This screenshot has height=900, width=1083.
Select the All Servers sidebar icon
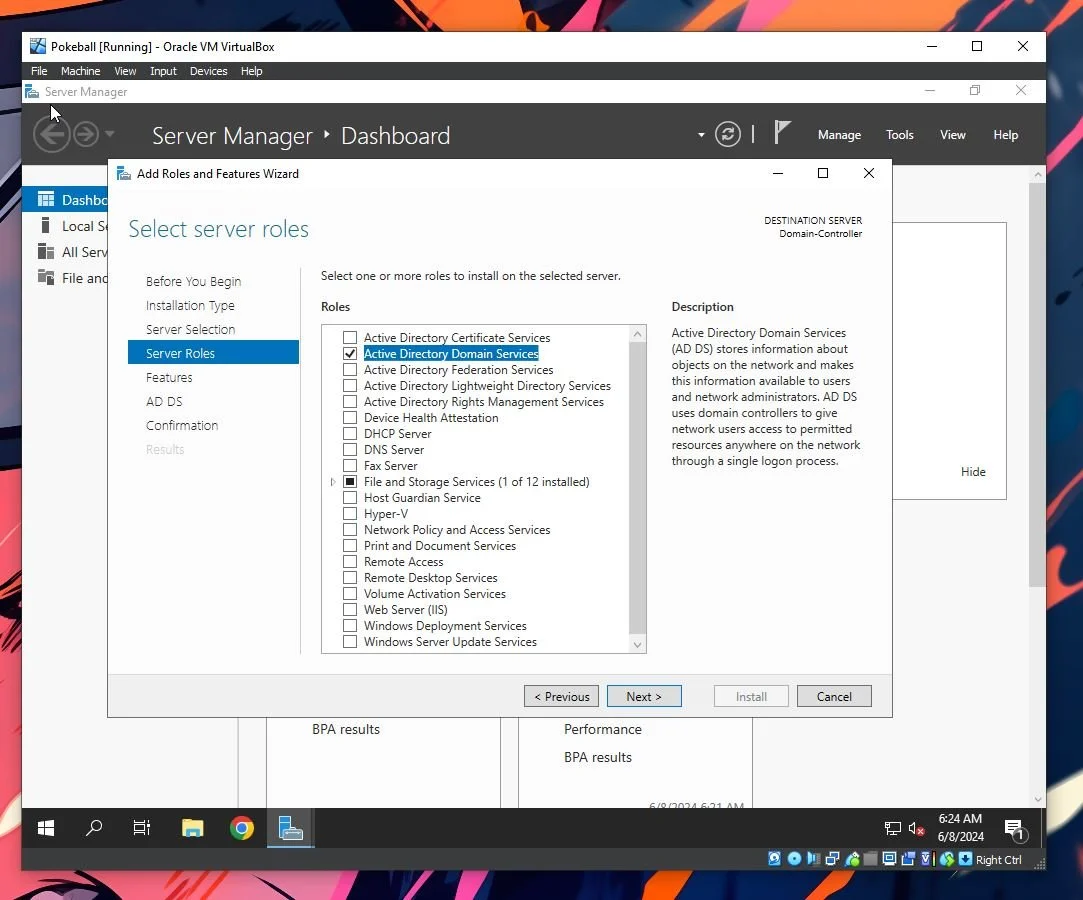[46, 251]
